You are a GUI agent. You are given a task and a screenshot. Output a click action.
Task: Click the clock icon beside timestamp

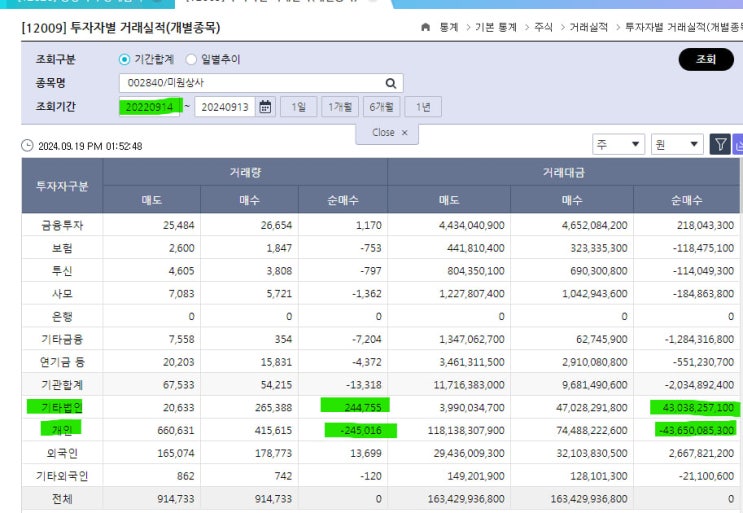(x=27, y=145)
